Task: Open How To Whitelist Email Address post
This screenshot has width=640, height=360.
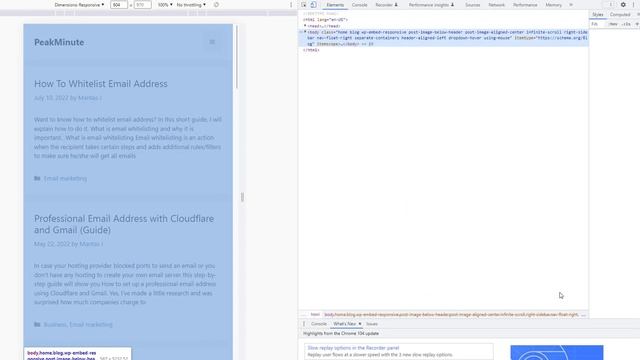Action: click(101, 84)
